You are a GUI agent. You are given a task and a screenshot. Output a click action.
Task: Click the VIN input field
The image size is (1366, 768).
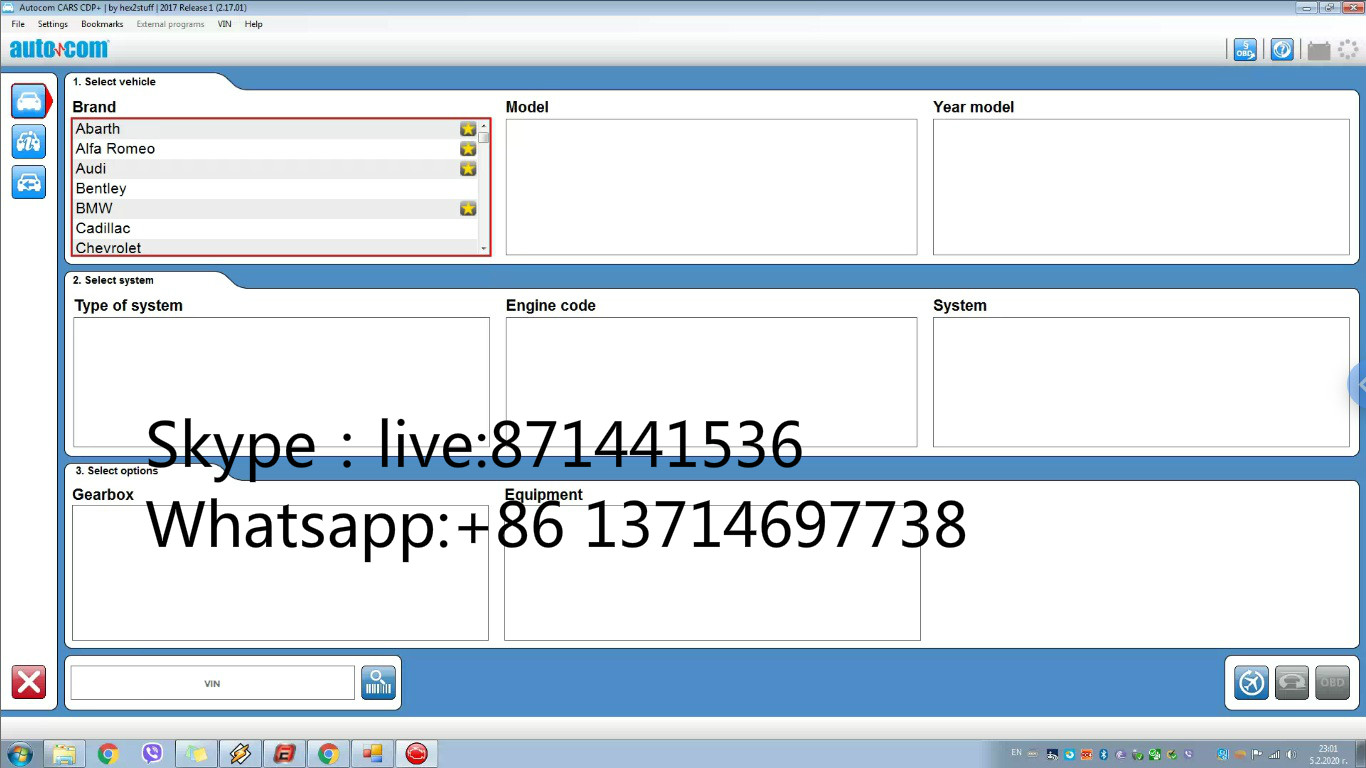point(212,683)
